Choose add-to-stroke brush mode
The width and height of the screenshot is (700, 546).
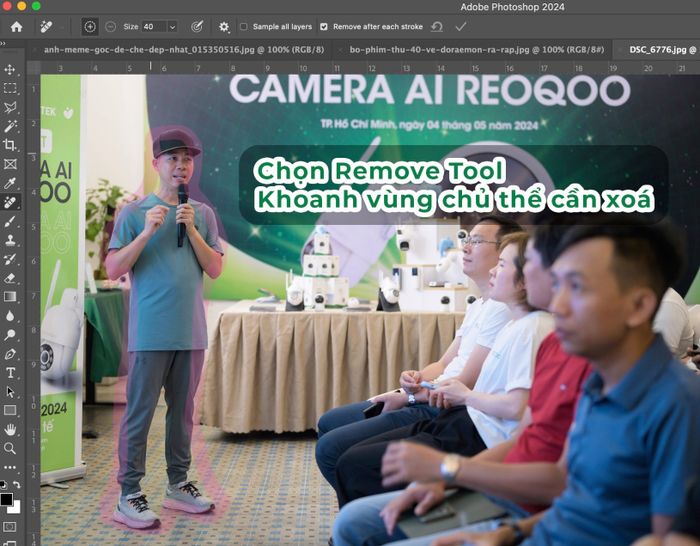coord(90,27)
